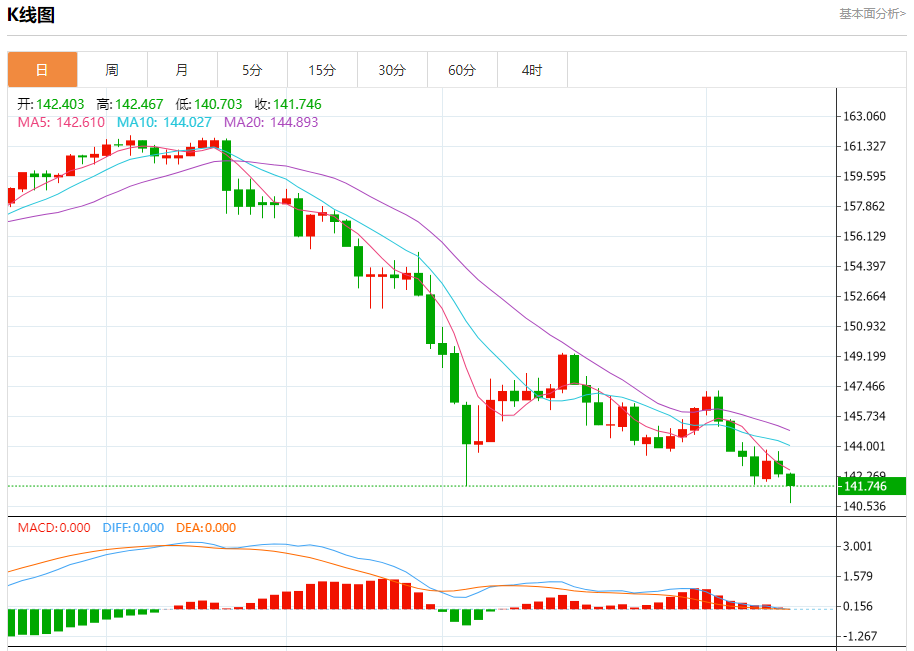Viewport: 914px width, 651px height.
Task: Click the 150.932 price axis label
Action: [864, 326]
